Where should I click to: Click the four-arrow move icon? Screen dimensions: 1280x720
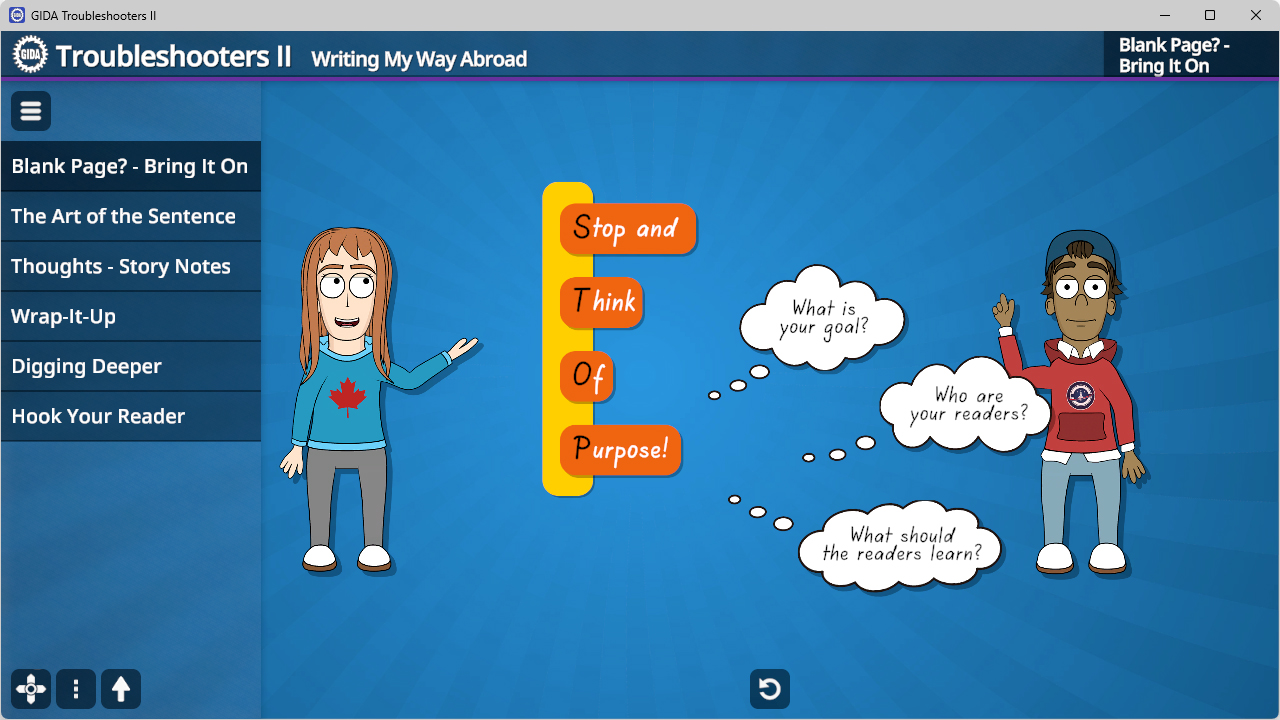(31, 689)
